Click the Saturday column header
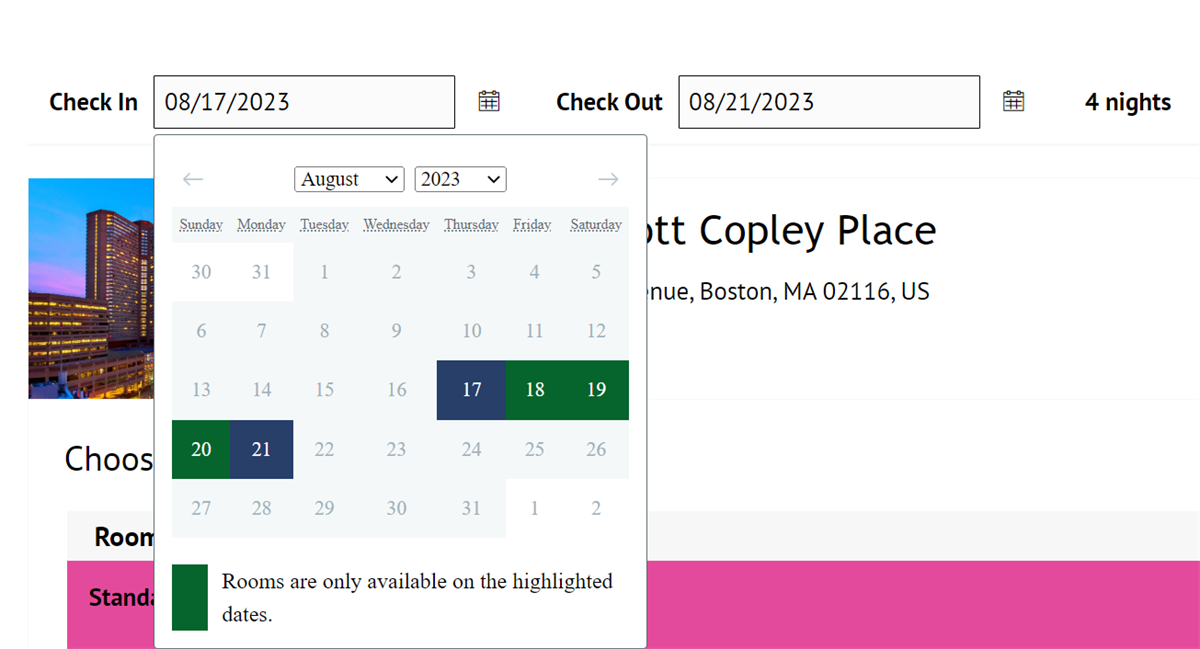Screen dimensions: 1200x649 596,225
